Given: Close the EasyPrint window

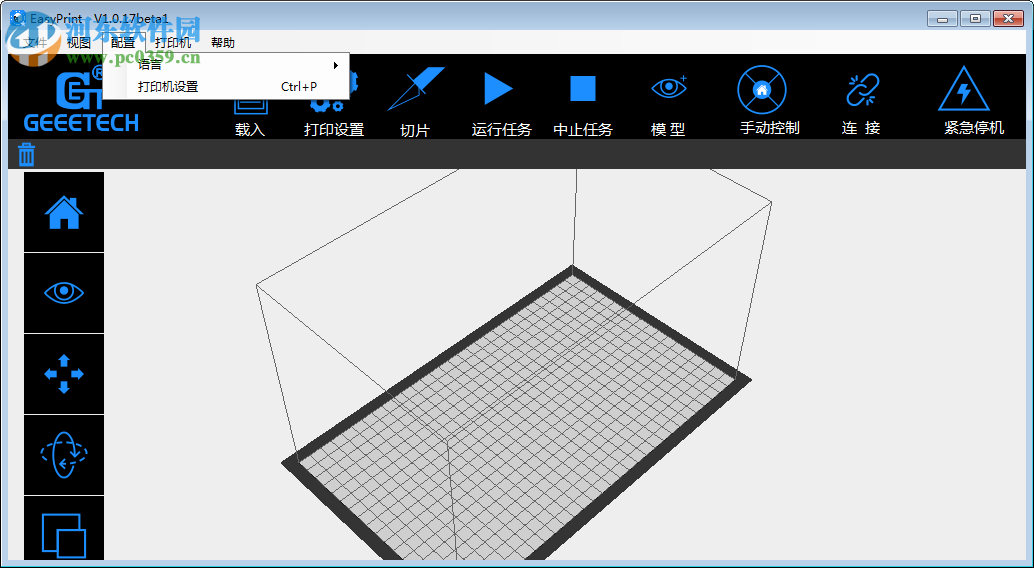Looking at the screenshot, I should tap(1008, 19).
